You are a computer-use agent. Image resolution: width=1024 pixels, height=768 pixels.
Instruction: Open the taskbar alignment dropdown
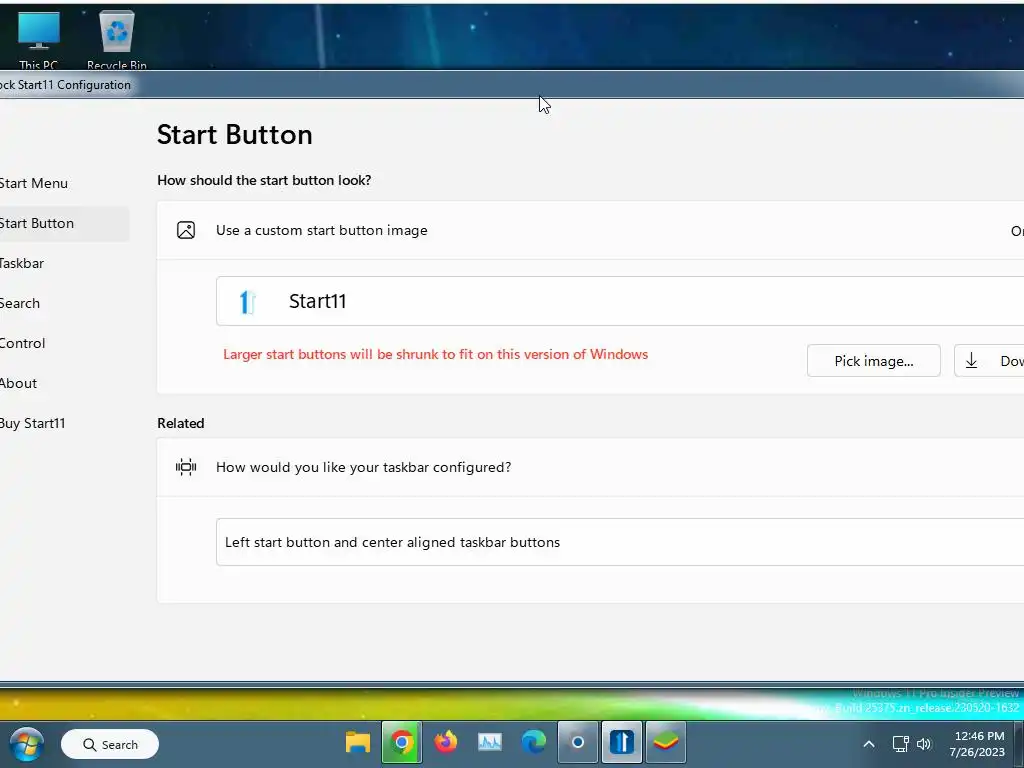tap(620, 542)
